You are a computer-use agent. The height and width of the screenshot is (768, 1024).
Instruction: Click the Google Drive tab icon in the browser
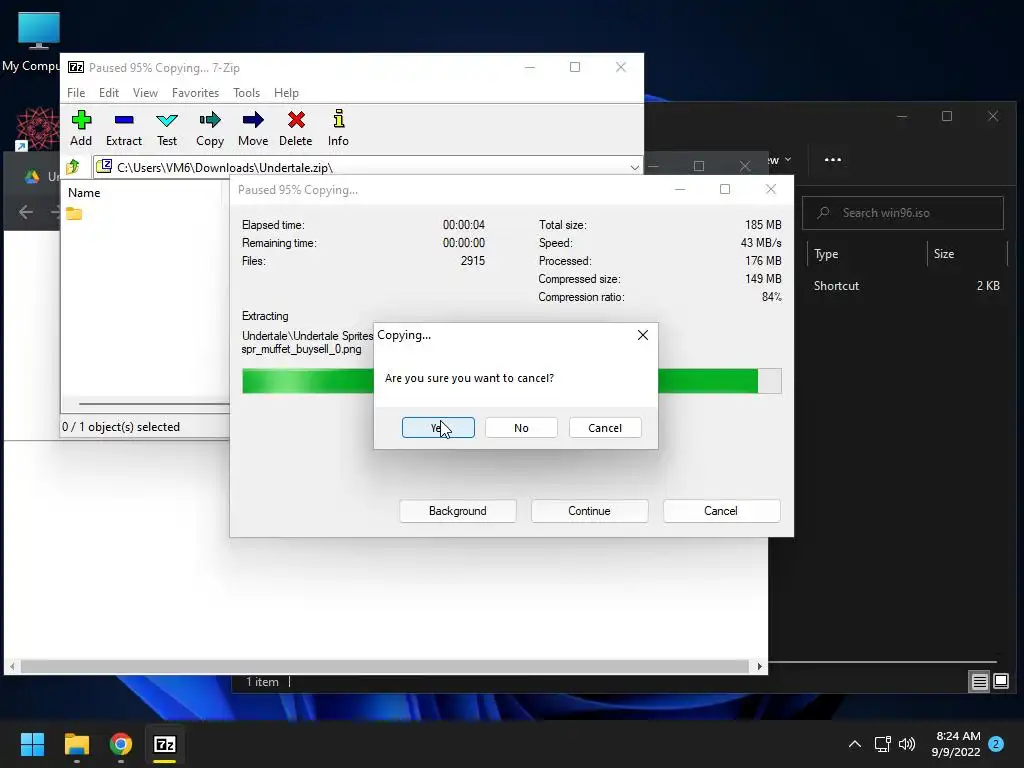31,176
